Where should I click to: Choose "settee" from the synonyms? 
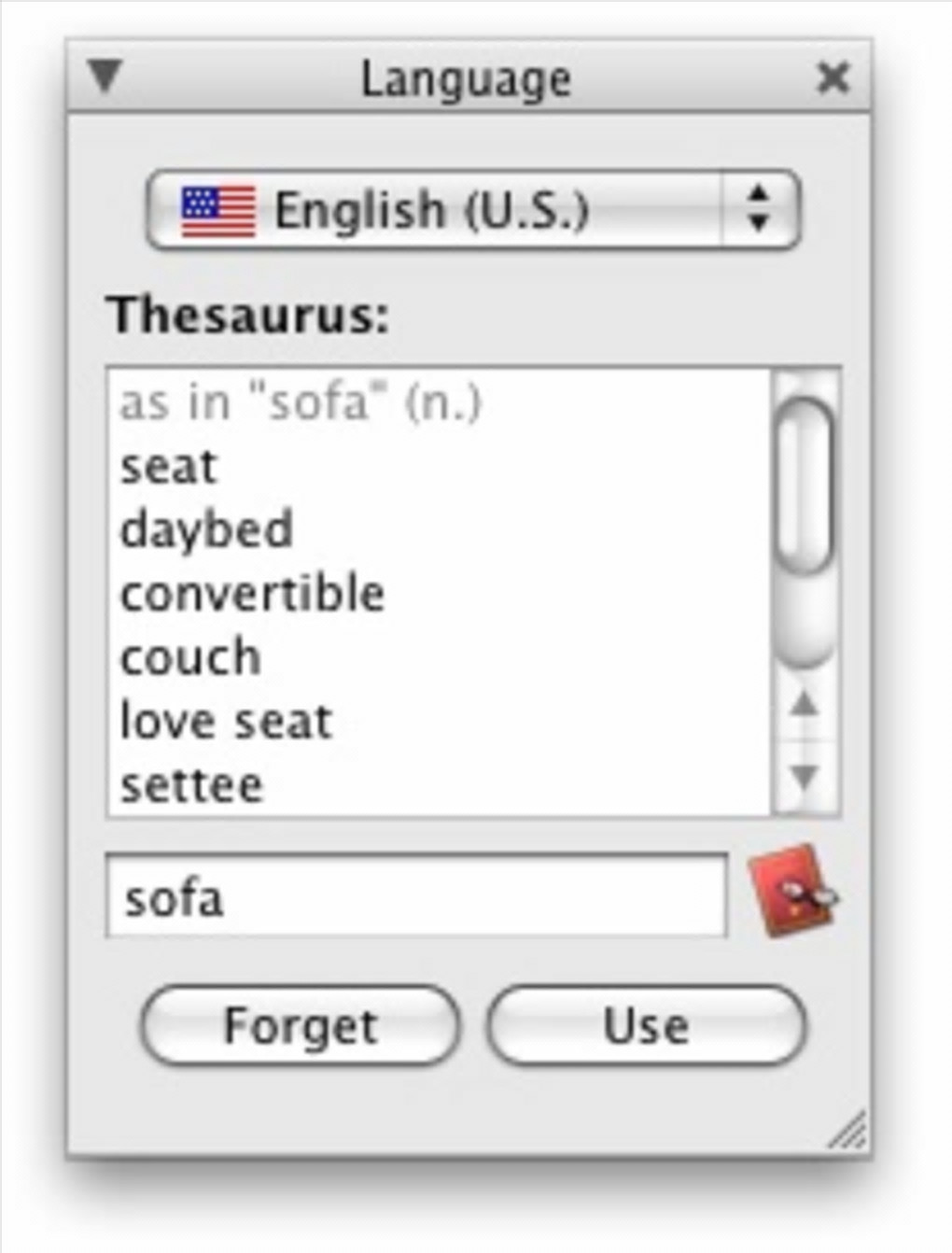click(x=191, y=785)
